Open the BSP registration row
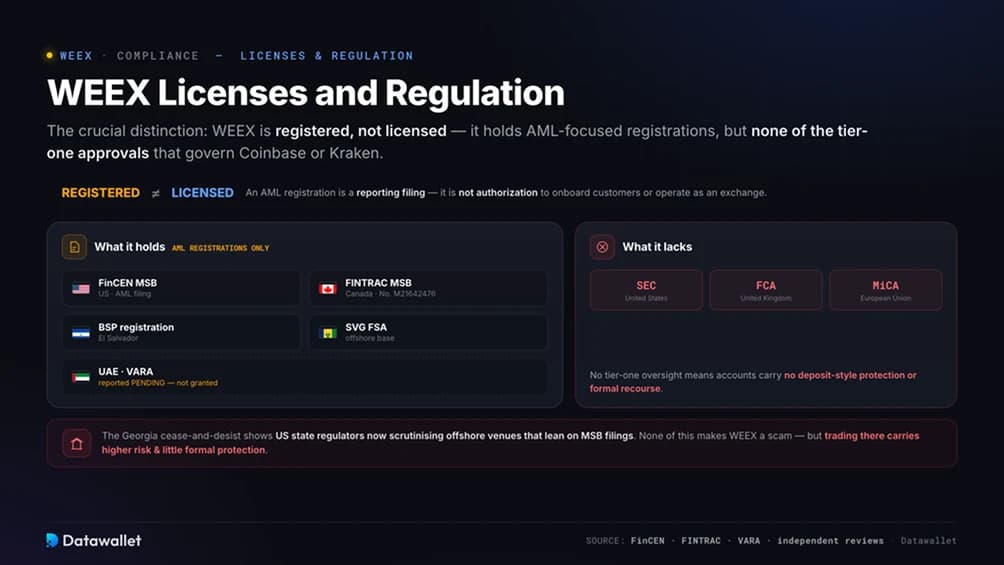 [181, 332]
